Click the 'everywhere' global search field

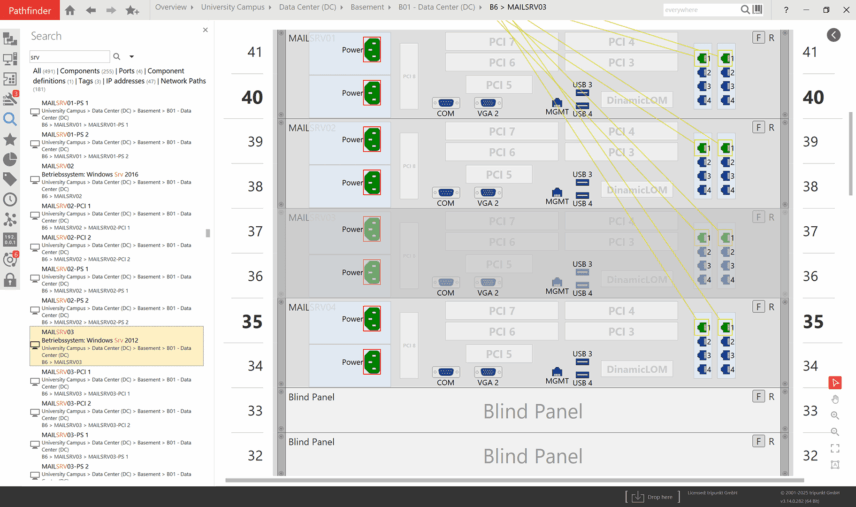695,10
